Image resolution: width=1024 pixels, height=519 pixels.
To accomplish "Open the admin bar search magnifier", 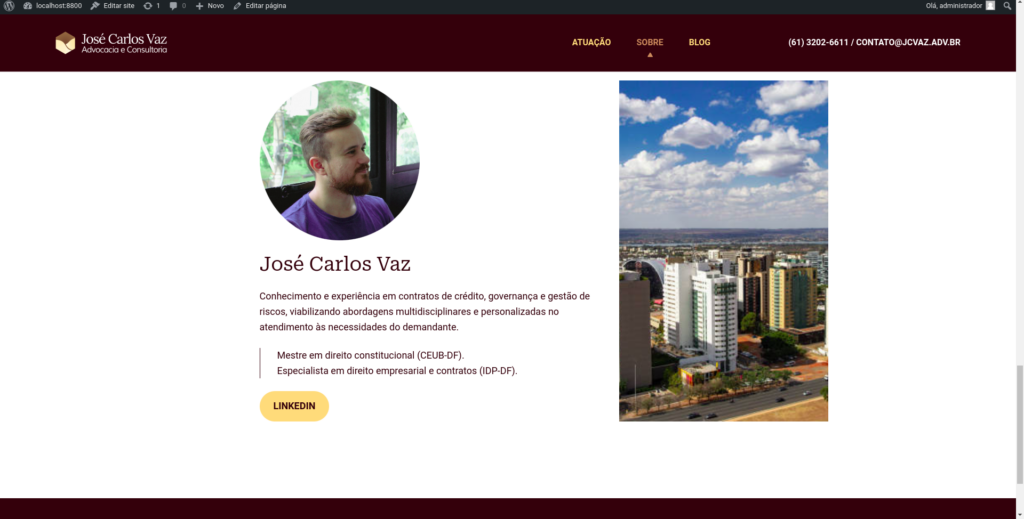I will (1008, 6).
